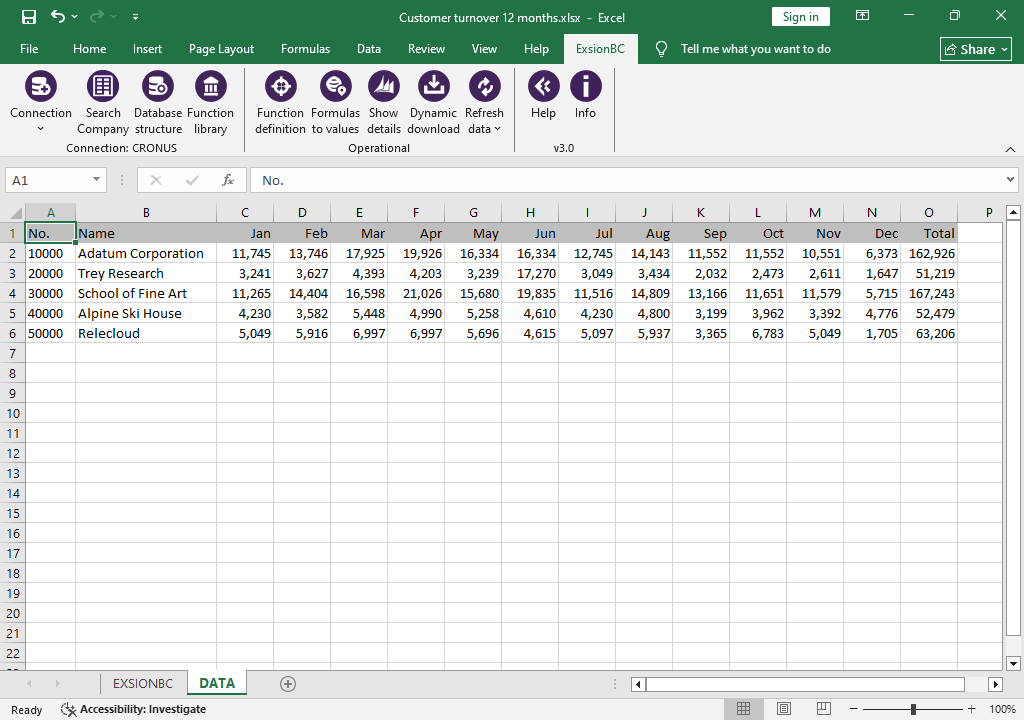Collapse the ribbon chevron
The height and width of the screenshot is (720, 1024).
click(1010, 149)
